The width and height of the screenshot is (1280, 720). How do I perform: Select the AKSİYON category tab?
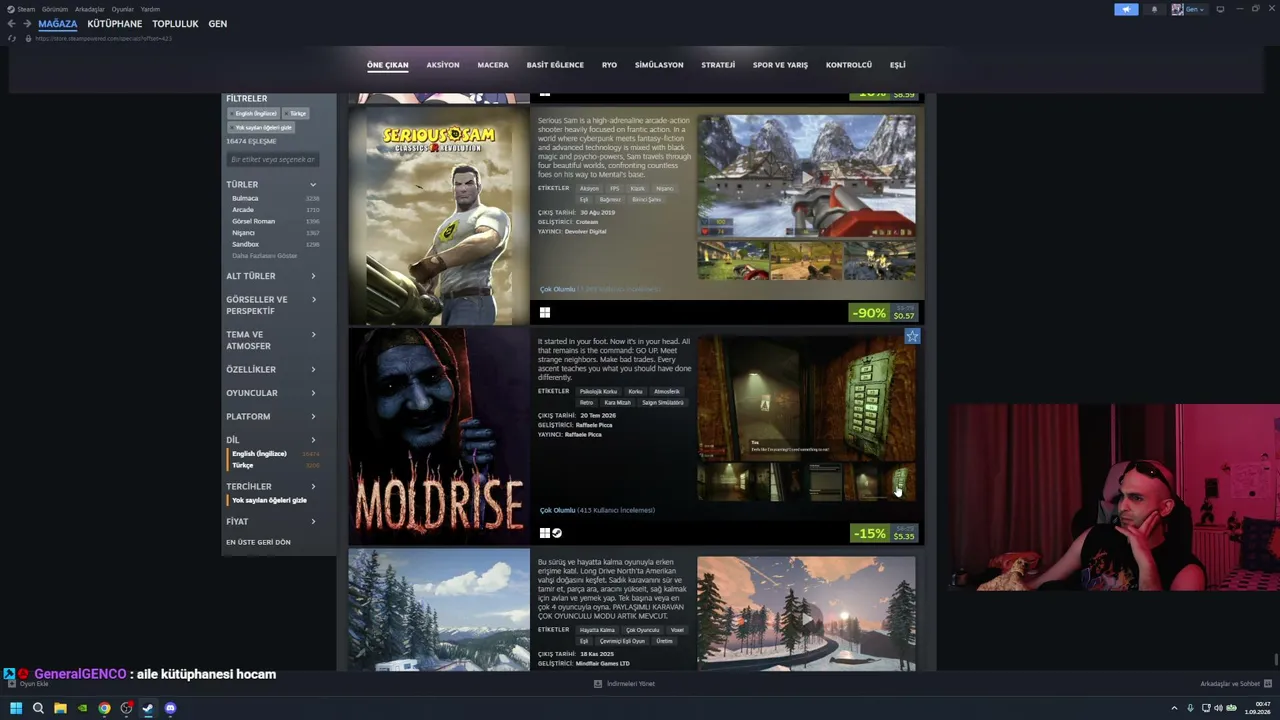443,65
